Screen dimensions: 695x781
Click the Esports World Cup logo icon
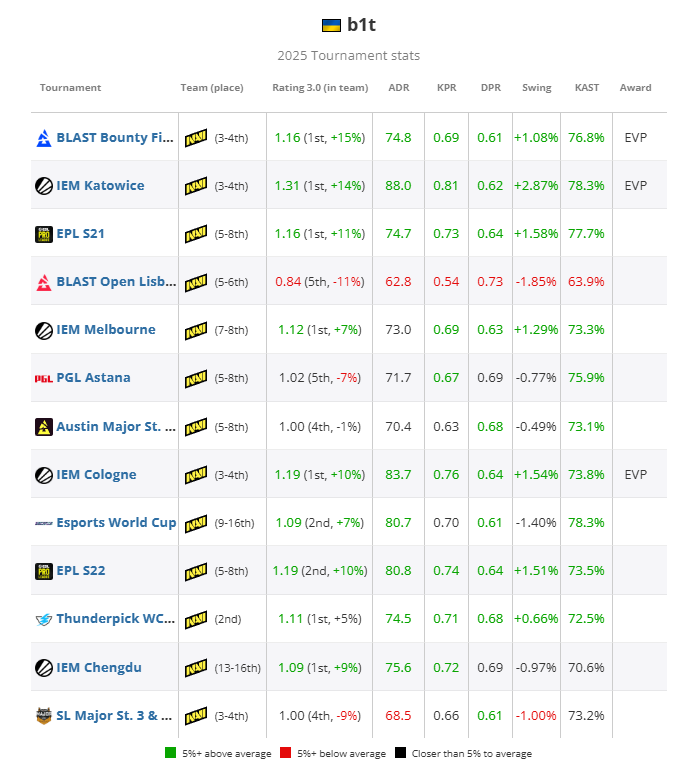coord(44,523)
